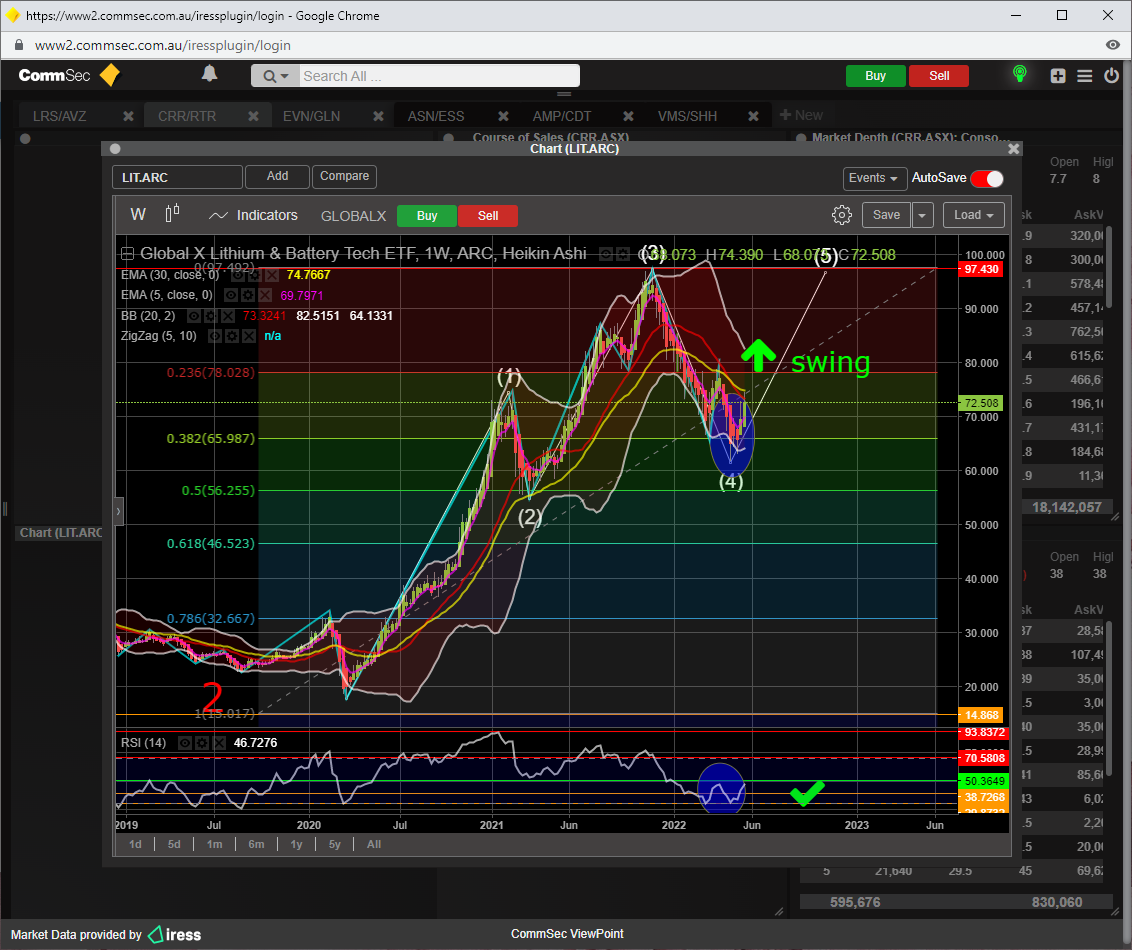Switch to the LRS/AVZ tab

point(60,116)
